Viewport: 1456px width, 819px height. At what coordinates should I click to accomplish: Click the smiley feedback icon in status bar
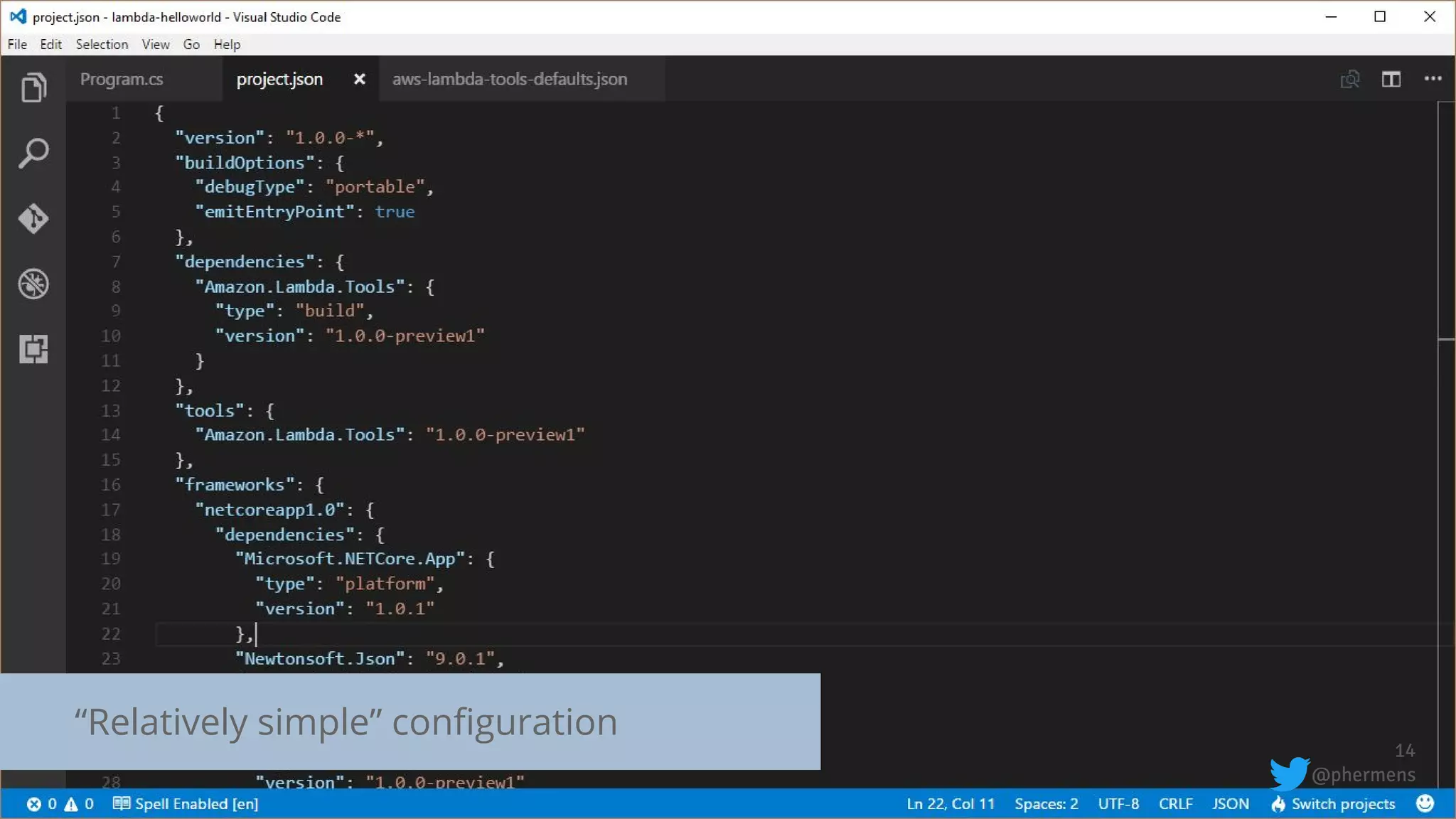click(1425, 803)
